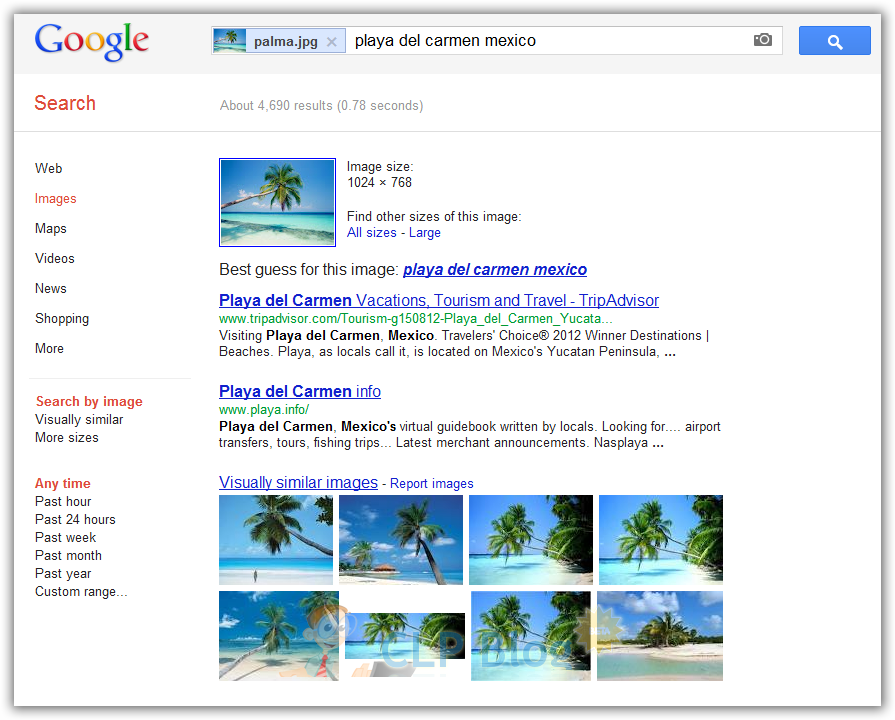Open the Visually similar images heading link
The width and height of the screenshot is (895, 720).
(299, 482)
